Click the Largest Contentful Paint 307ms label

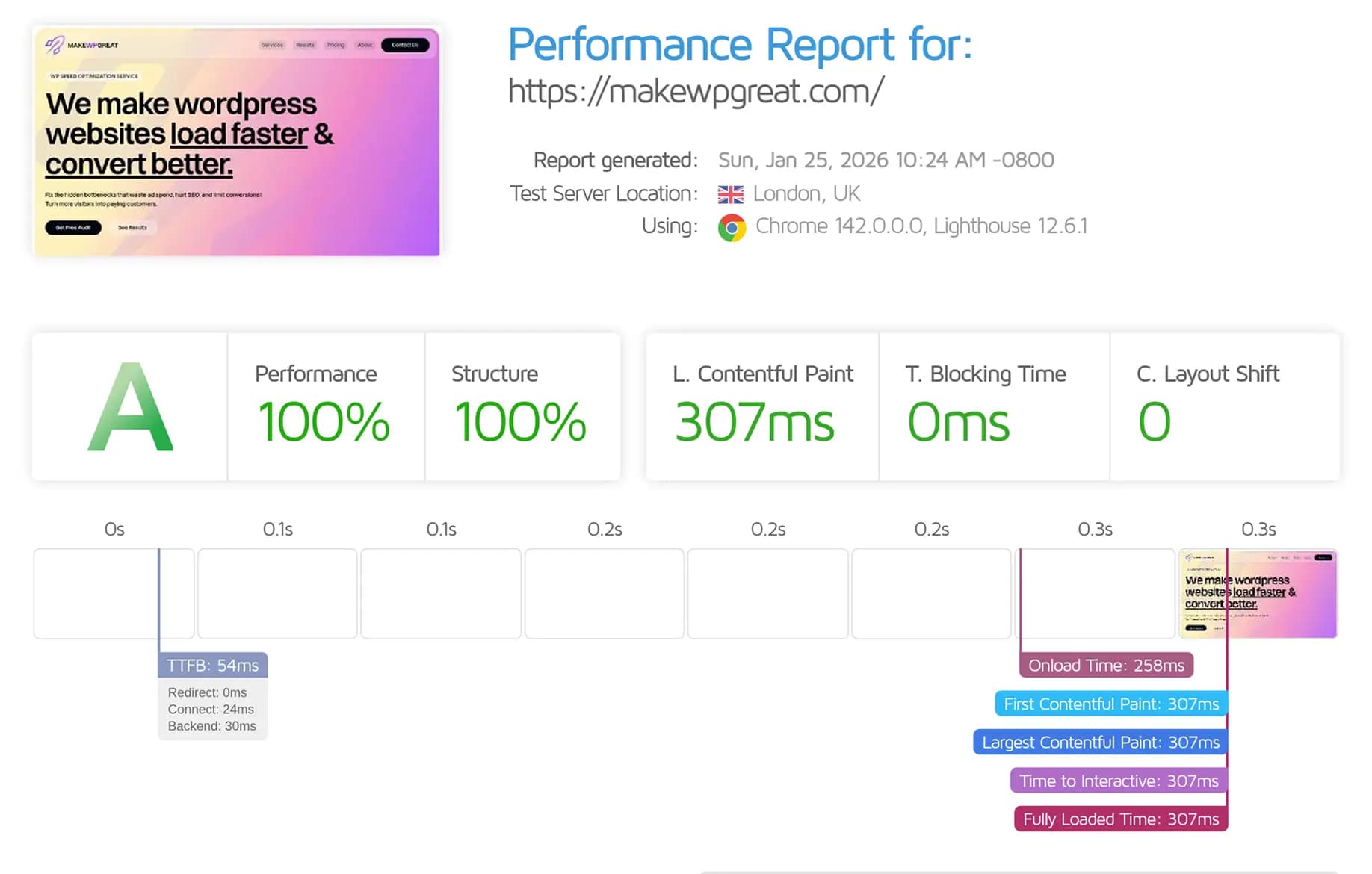[x=1100, y=743]
